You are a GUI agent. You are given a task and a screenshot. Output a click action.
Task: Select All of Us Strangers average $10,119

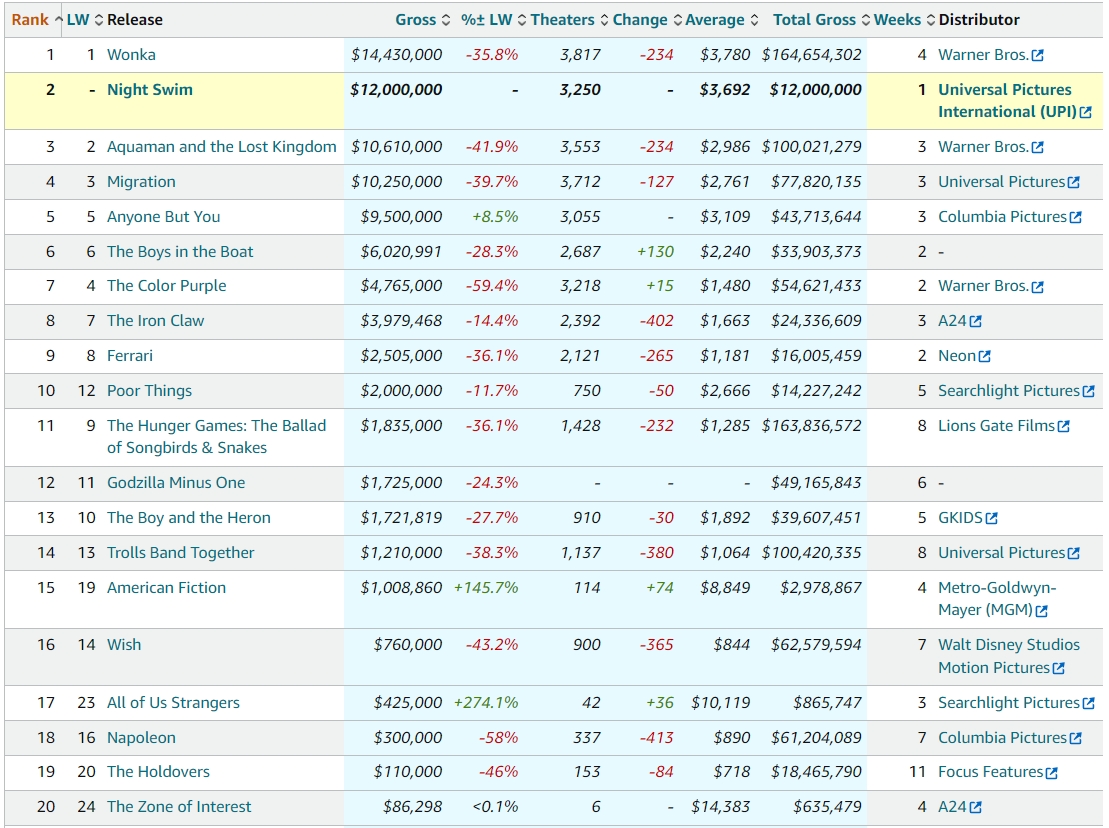pos(721,703)
